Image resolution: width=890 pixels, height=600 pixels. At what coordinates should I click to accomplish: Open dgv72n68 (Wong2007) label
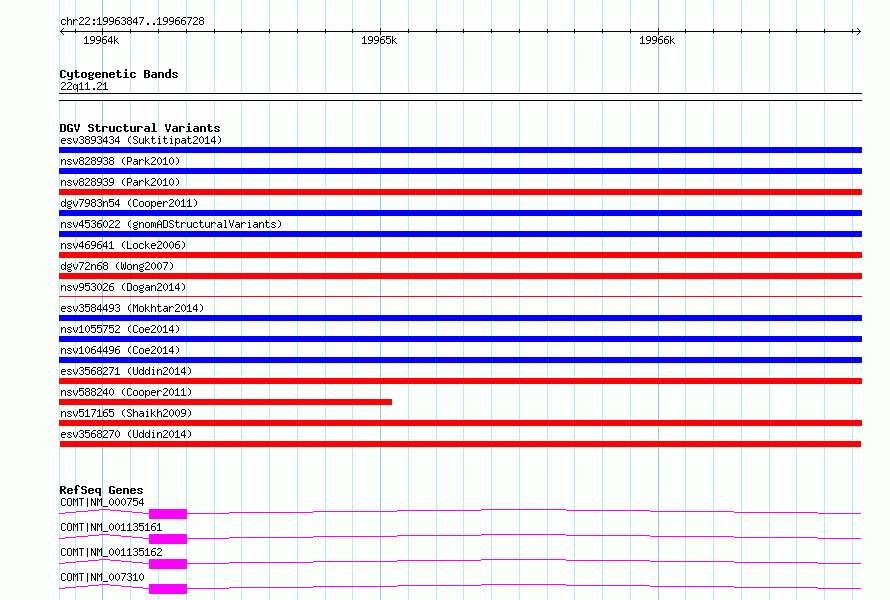pos(117,266)
